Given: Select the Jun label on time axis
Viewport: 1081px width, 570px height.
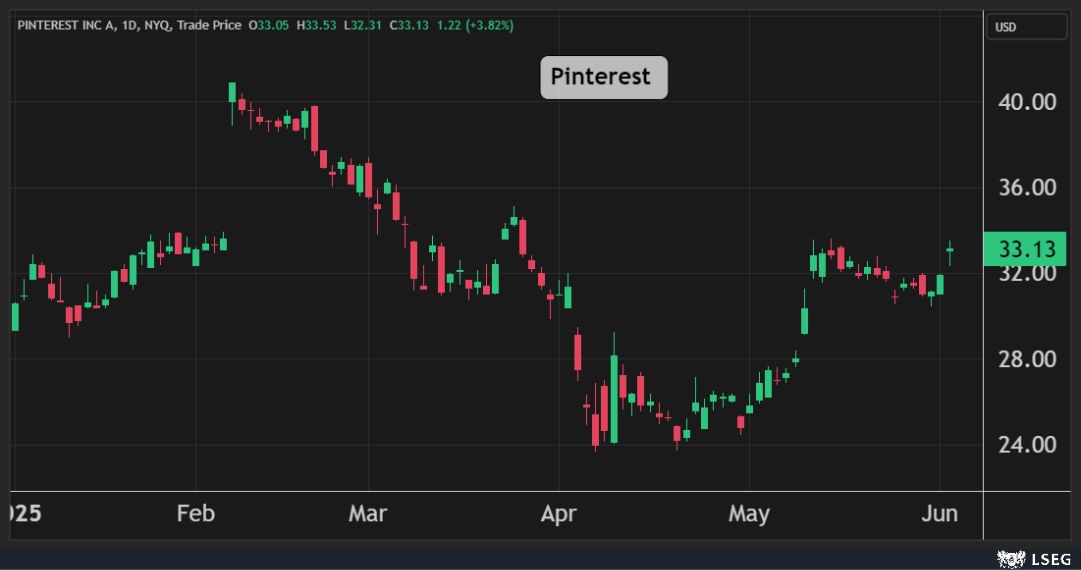Looking at the screenshot, I should point(940,513).
